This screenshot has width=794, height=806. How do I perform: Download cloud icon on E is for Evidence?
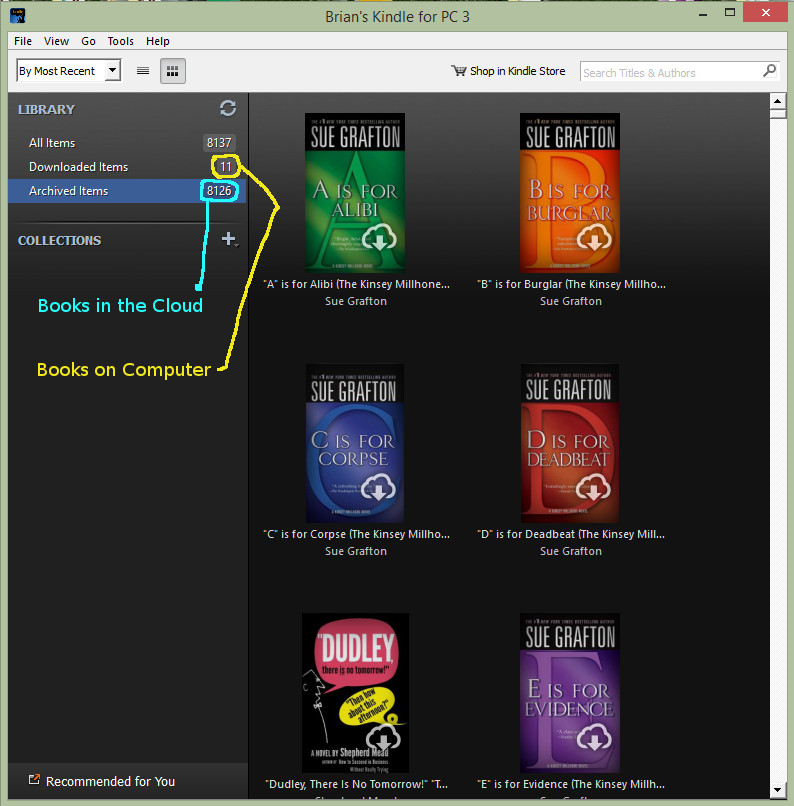594,737
